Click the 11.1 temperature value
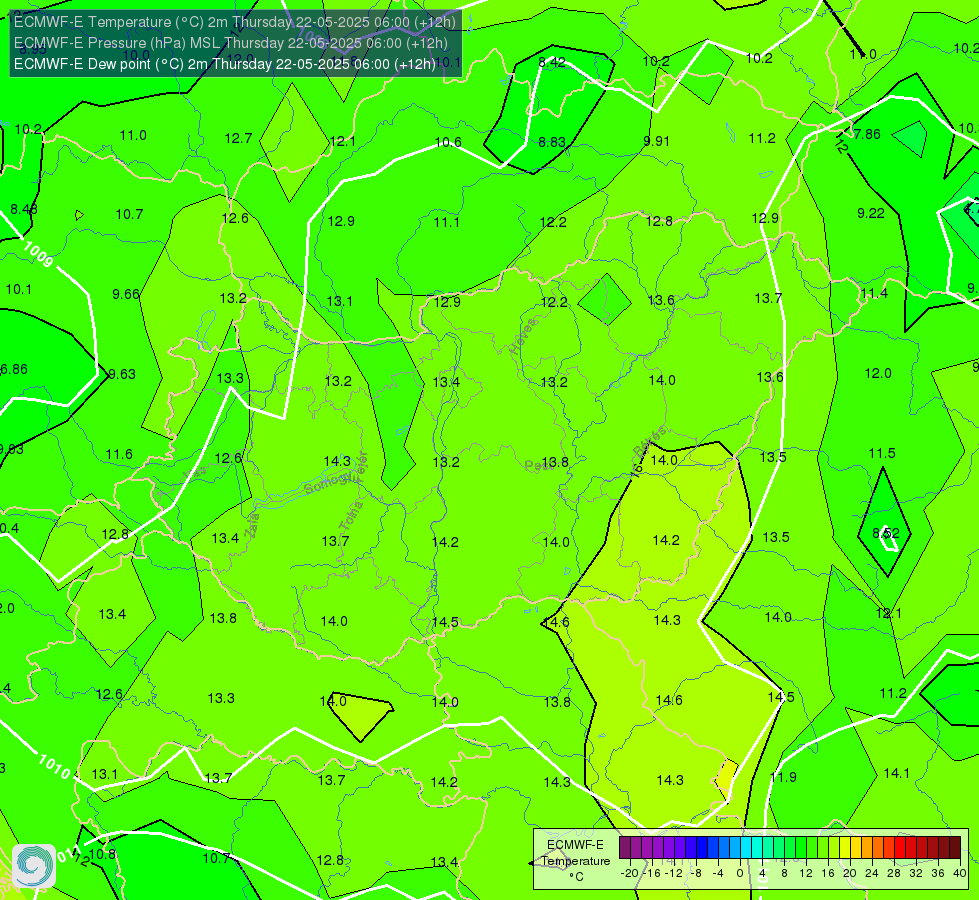This screenshot has width=979, height=900. pyautogui.click(x=447, y=222)
